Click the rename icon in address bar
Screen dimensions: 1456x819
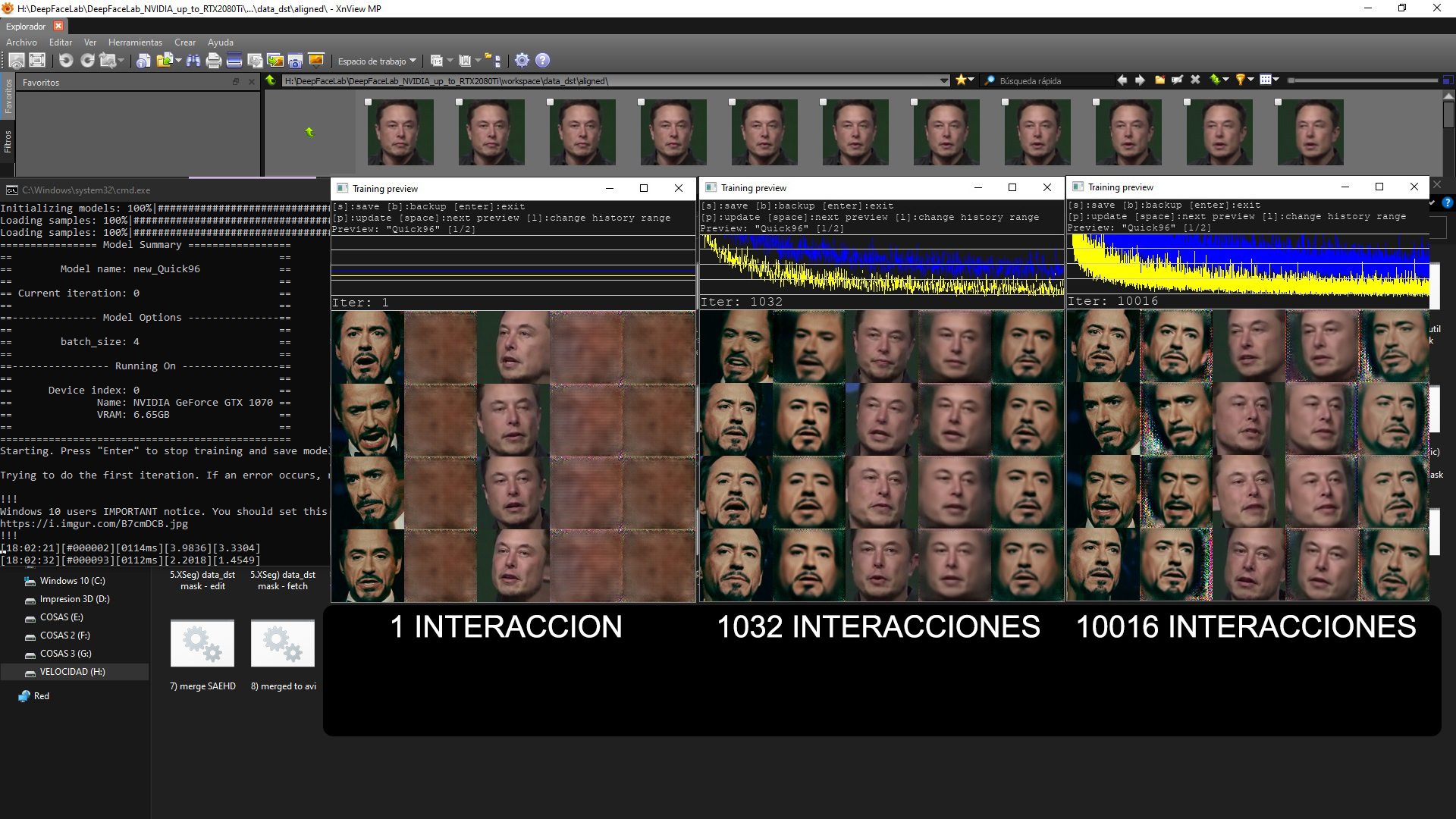pos(1178,80)
